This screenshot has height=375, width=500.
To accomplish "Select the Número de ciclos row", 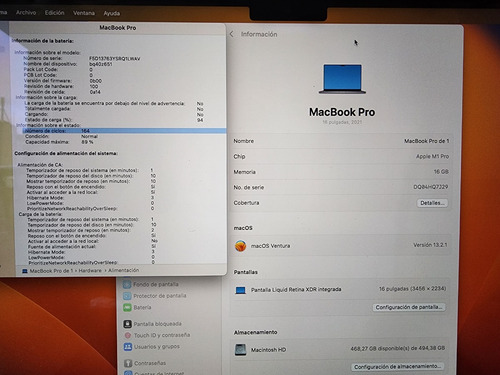I will (x=124, y=131).
